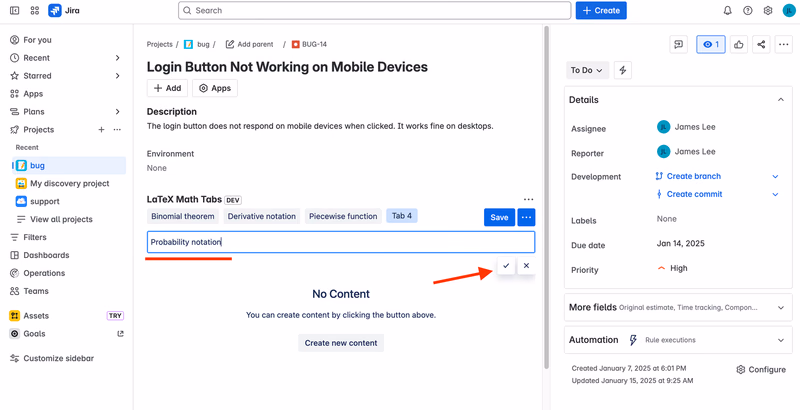Open the help question-mark icon
800x410 pixels.
point(747,10)
